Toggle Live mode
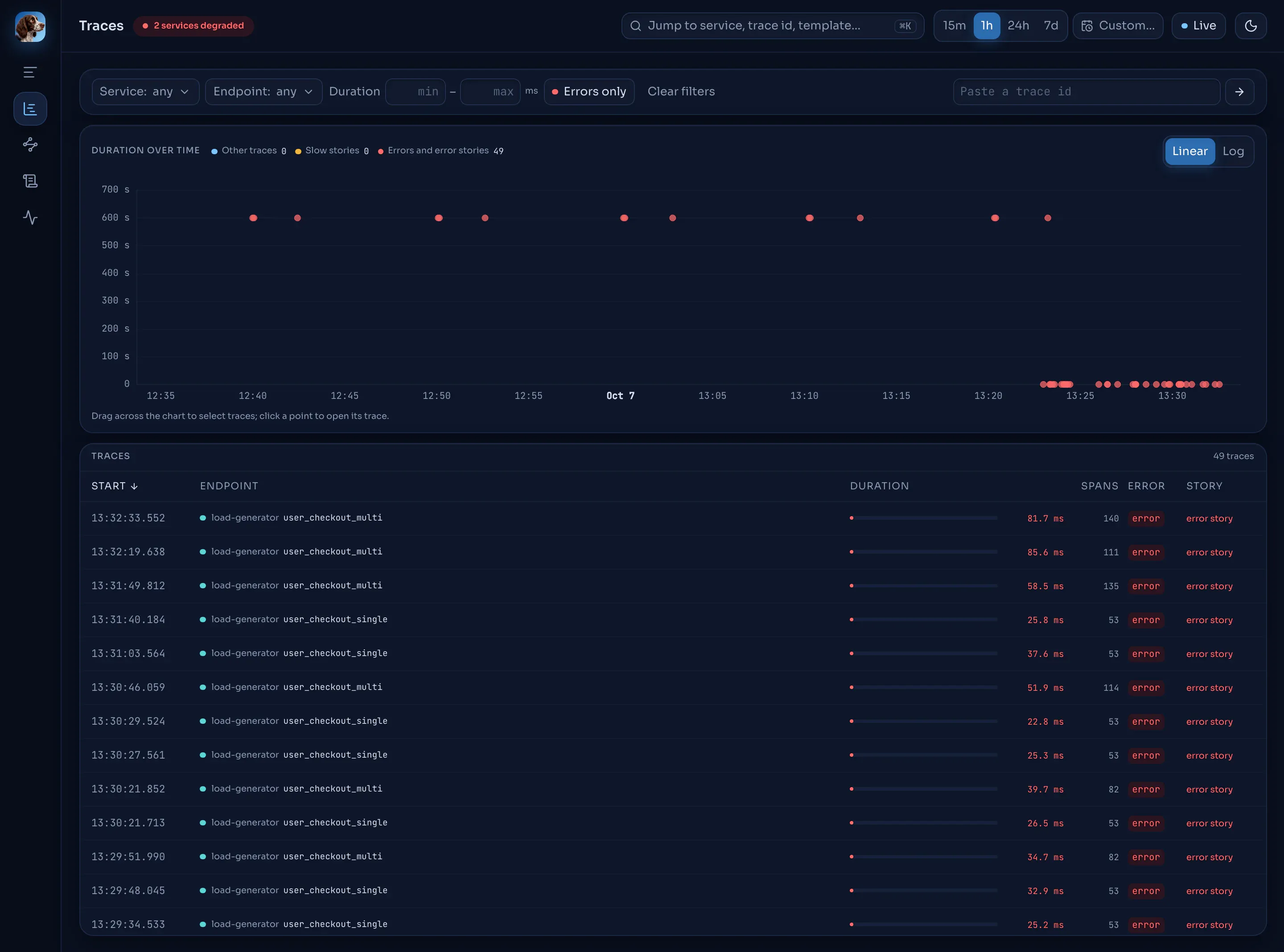The image size is (1284, 952). tap(1199, 26)
